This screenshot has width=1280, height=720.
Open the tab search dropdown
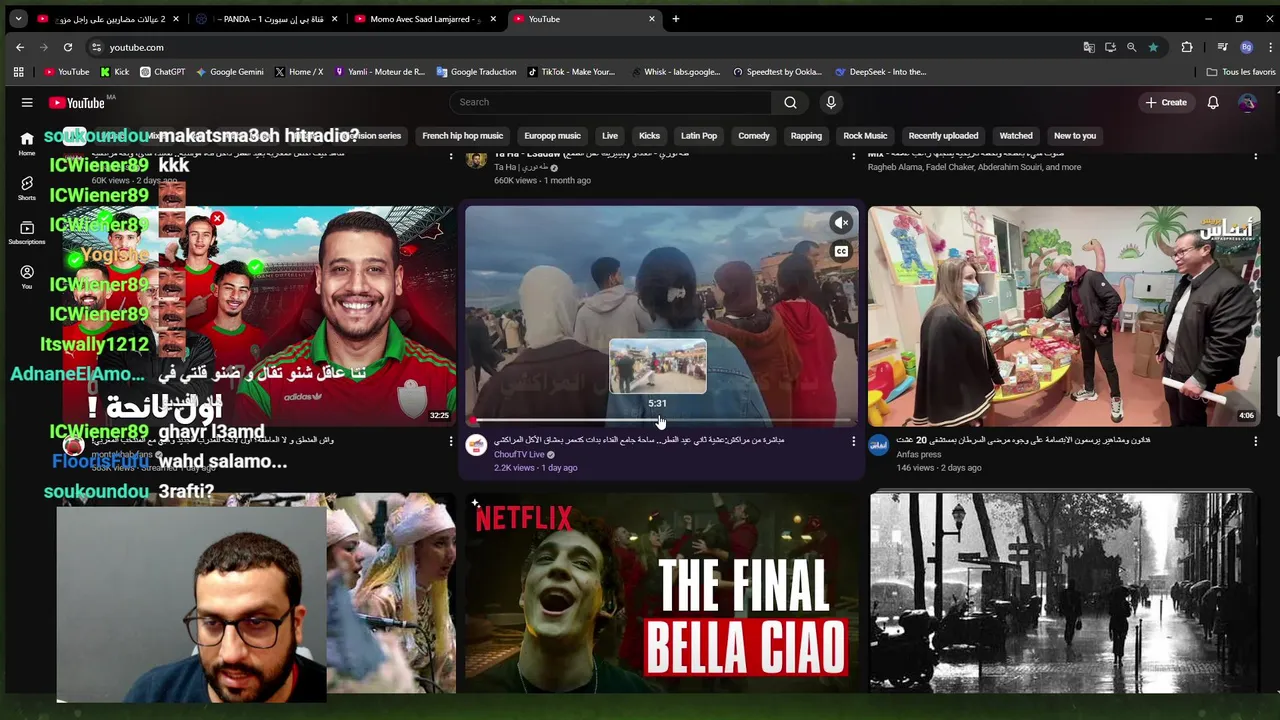(x=18, y=19)
